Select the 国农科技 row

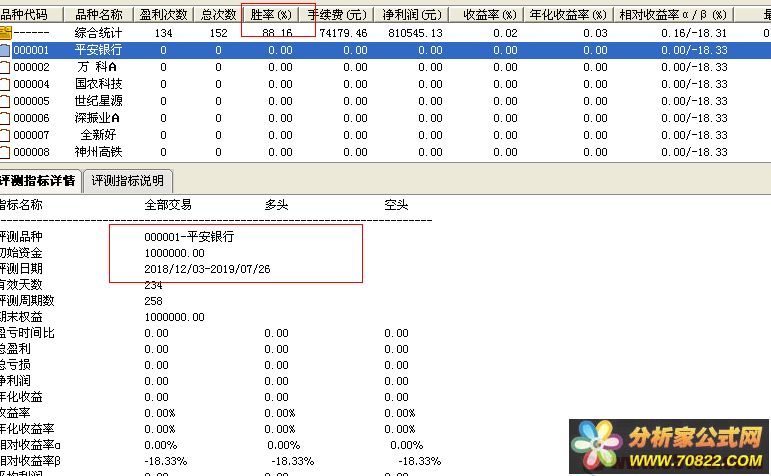386,84
